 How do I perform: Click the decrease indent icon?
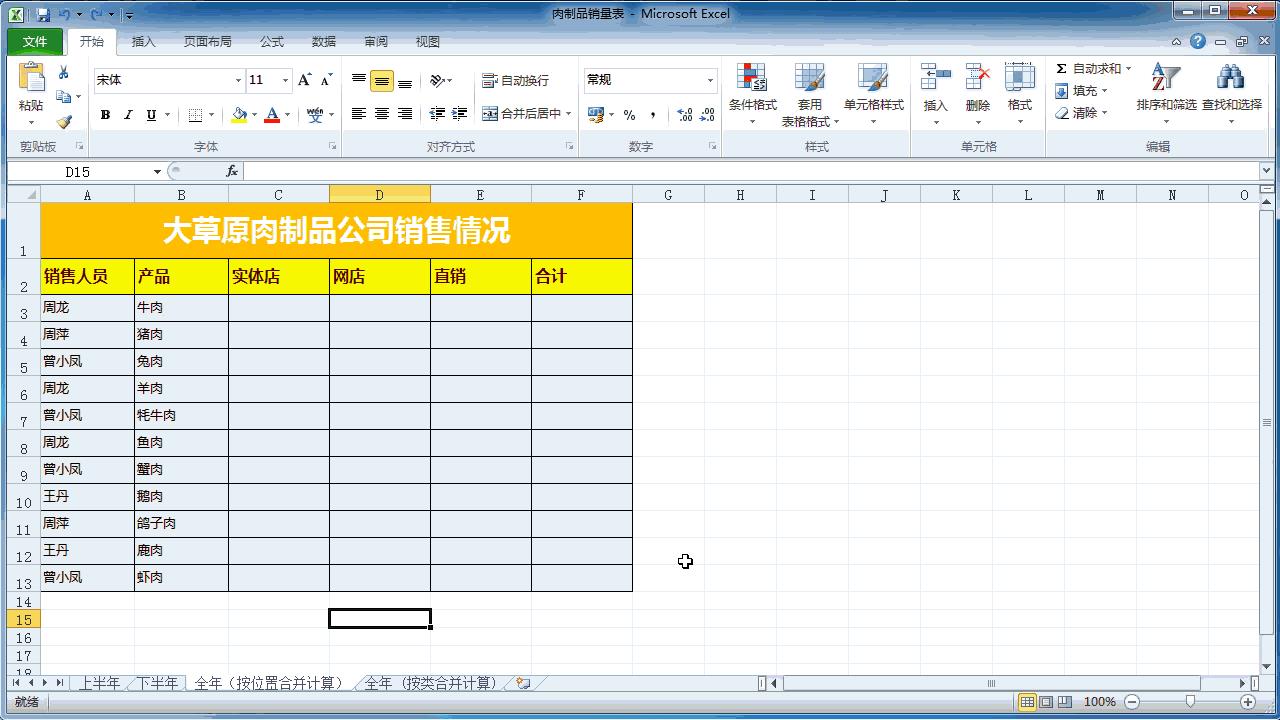click(x=437, y=114)
